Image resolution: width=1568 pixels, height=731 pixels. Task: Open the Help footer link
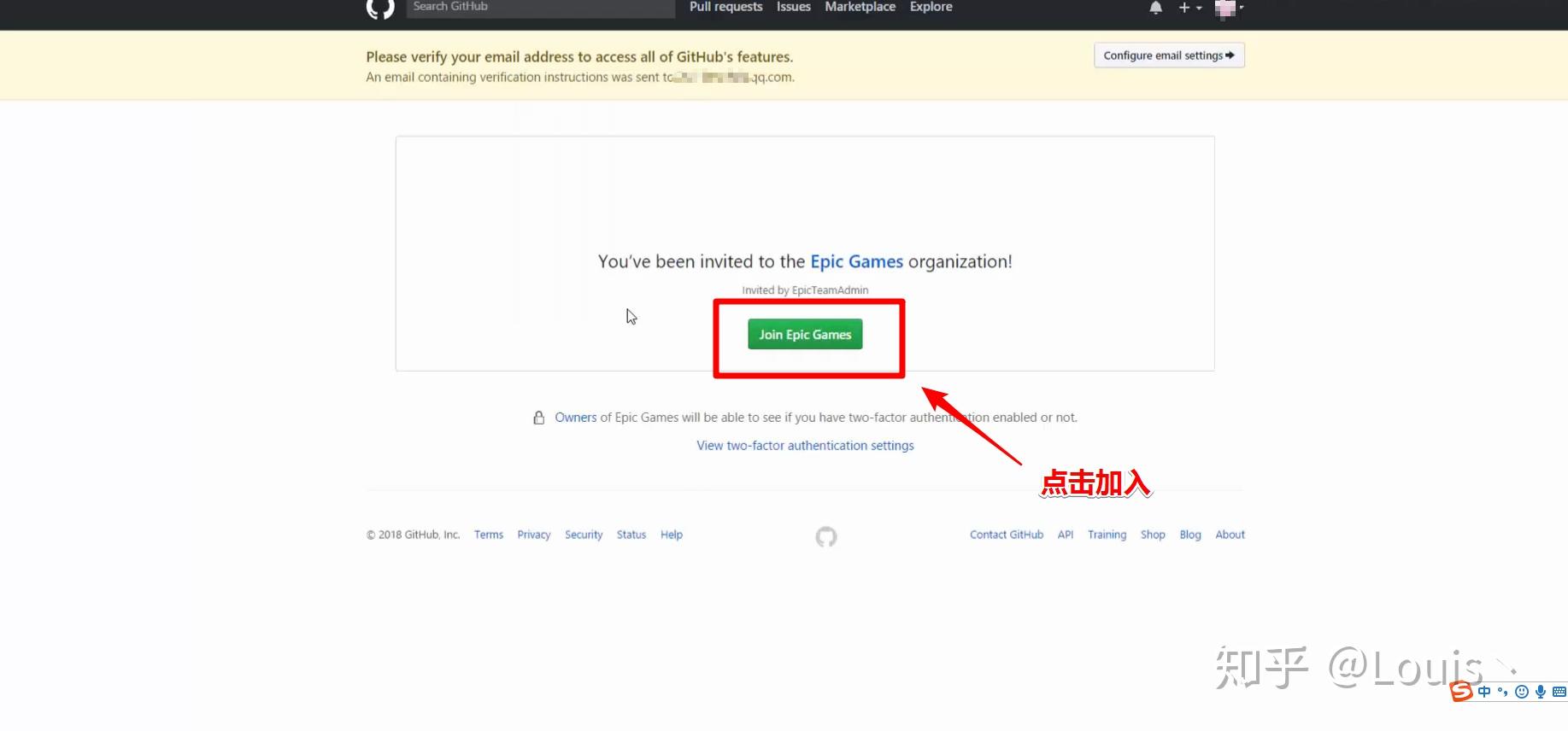(x=672, y=535)
